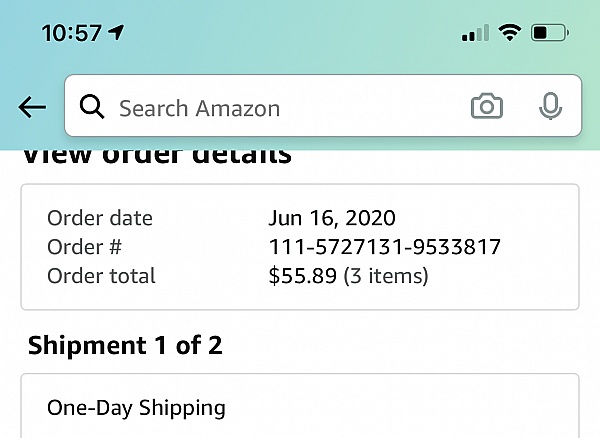Tap the 10:57 clock in status bar
The height and width of the screenshot is (438, 600).
[x=72, y=33]
